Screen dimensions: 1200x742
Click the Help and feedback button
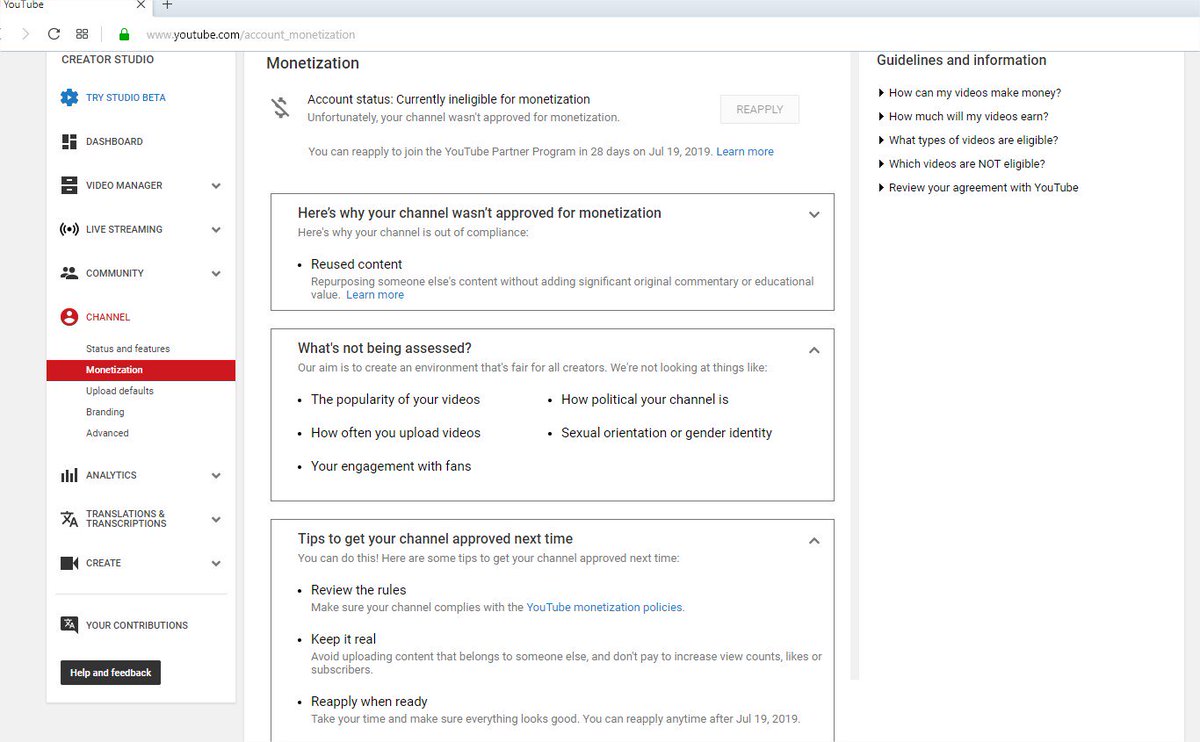click(110, 673)
